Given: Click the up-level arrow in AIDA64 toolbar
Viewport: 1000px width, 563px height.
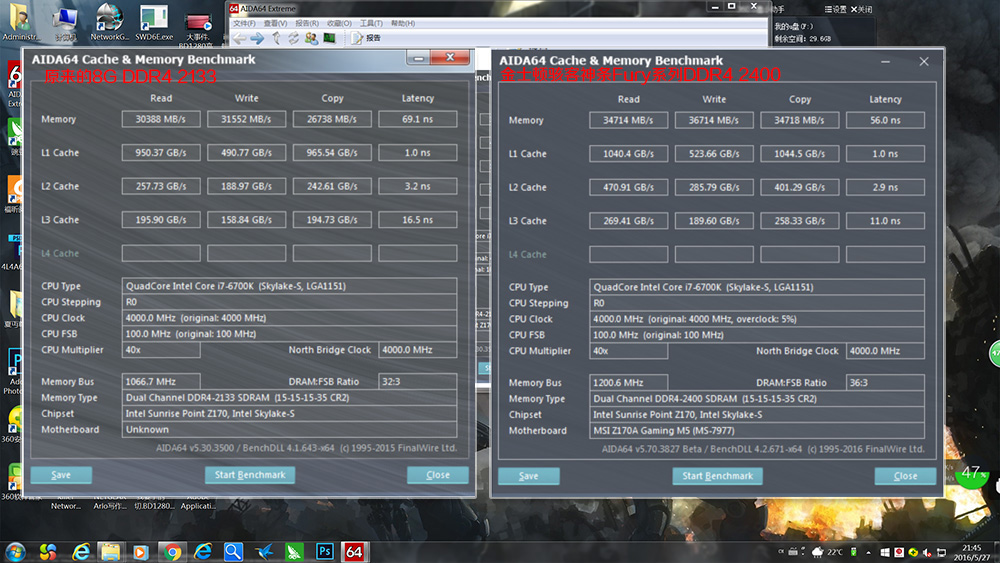Looking at the screenshot, I should 276,38.
